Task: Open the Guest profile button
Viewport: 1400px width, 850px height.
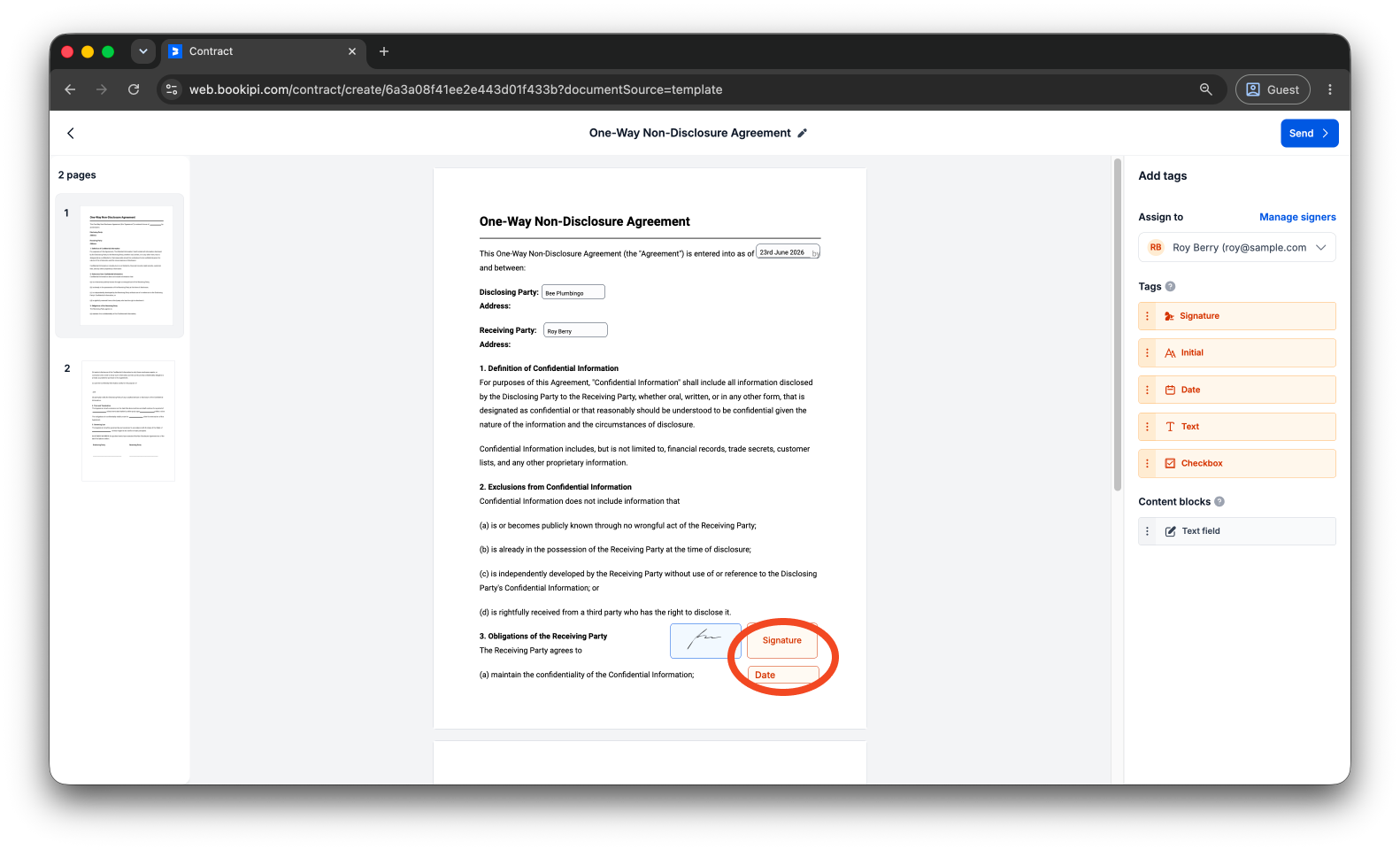Action: coord(1273,89)
